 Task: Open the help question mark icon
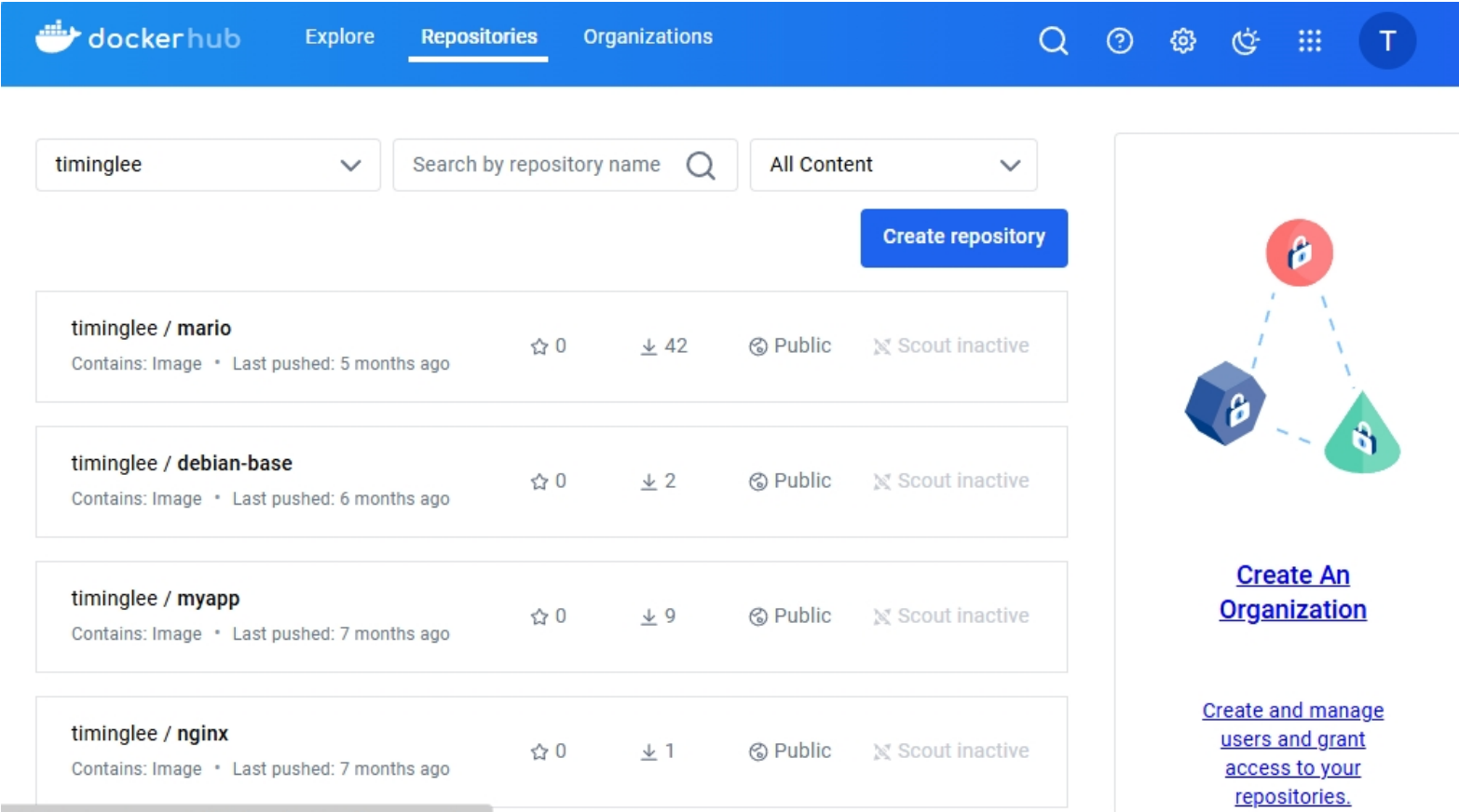[1119, 41]
